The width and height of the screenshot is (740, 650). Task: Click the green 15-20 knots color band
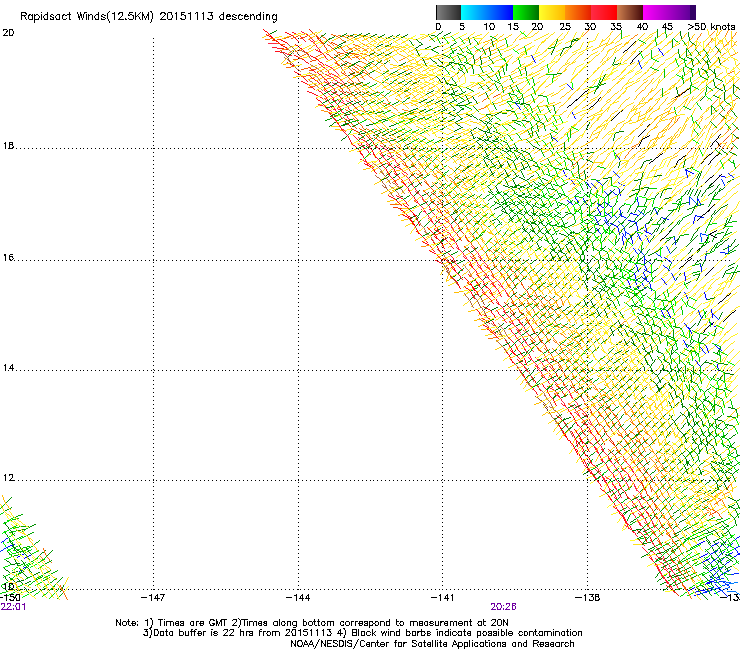pyautogui.click(x=526, y=12)
